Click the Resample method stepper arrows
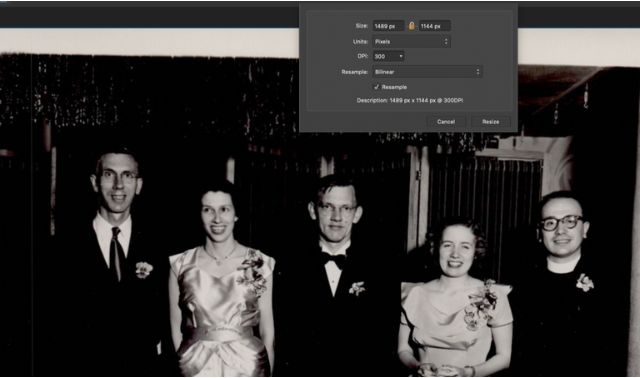The image size is (640, 378). click(478, 72)
